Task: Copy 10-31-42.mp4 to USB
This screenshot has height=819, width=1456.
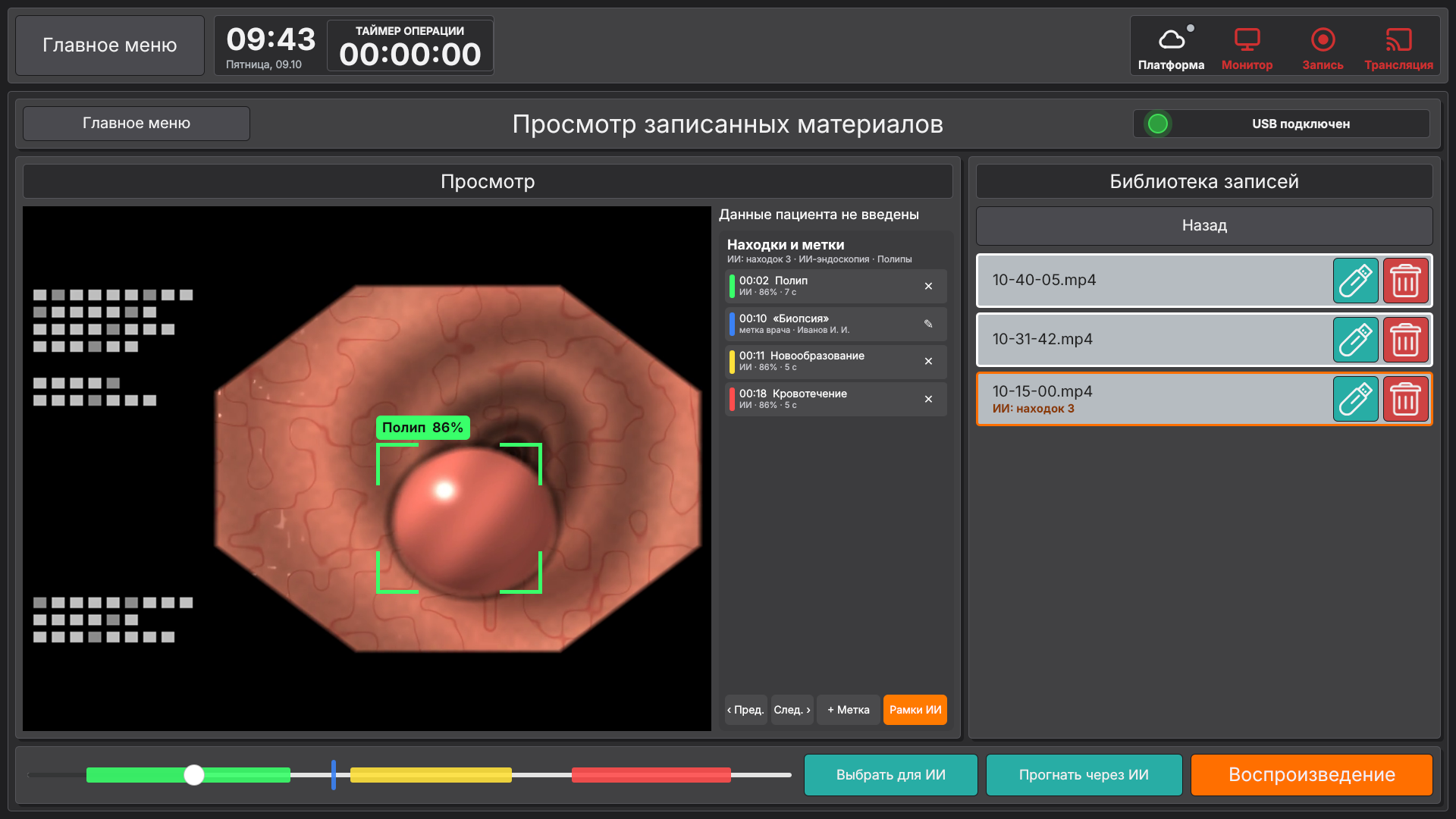Action: (1356, 340)
